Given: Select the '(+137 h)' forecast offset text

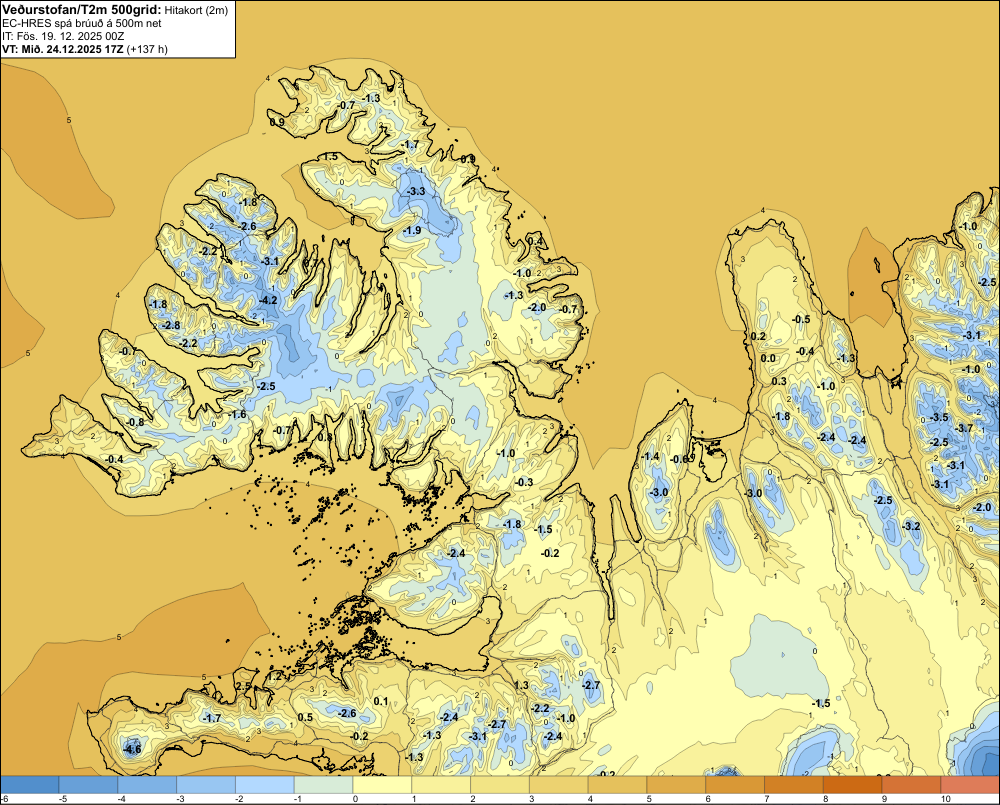Looking at the screenshot, I should pyautogui.click(x=147, y=49).
